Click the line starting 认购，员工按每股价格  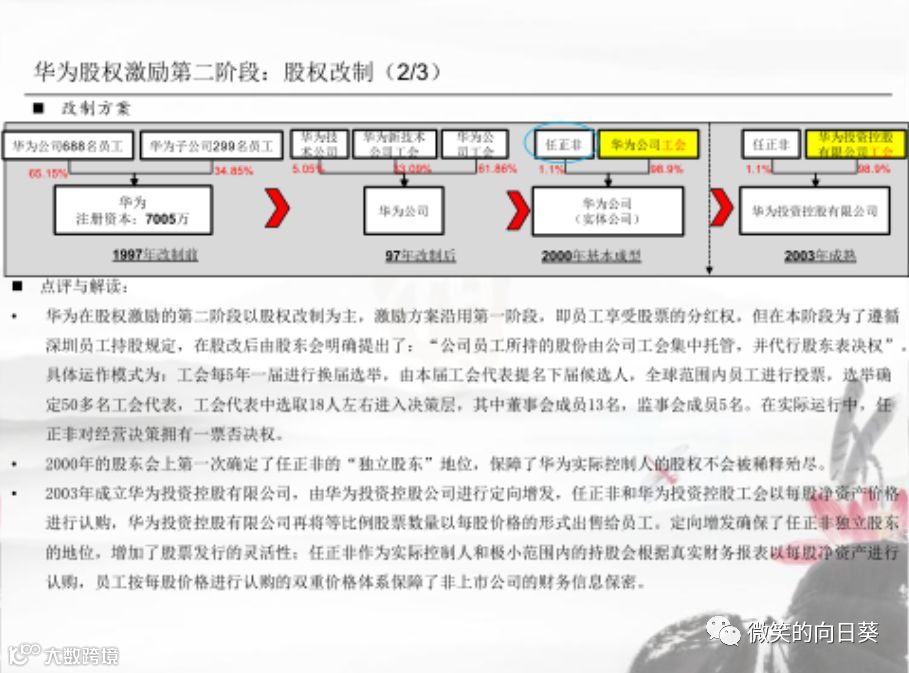[346, 581]
